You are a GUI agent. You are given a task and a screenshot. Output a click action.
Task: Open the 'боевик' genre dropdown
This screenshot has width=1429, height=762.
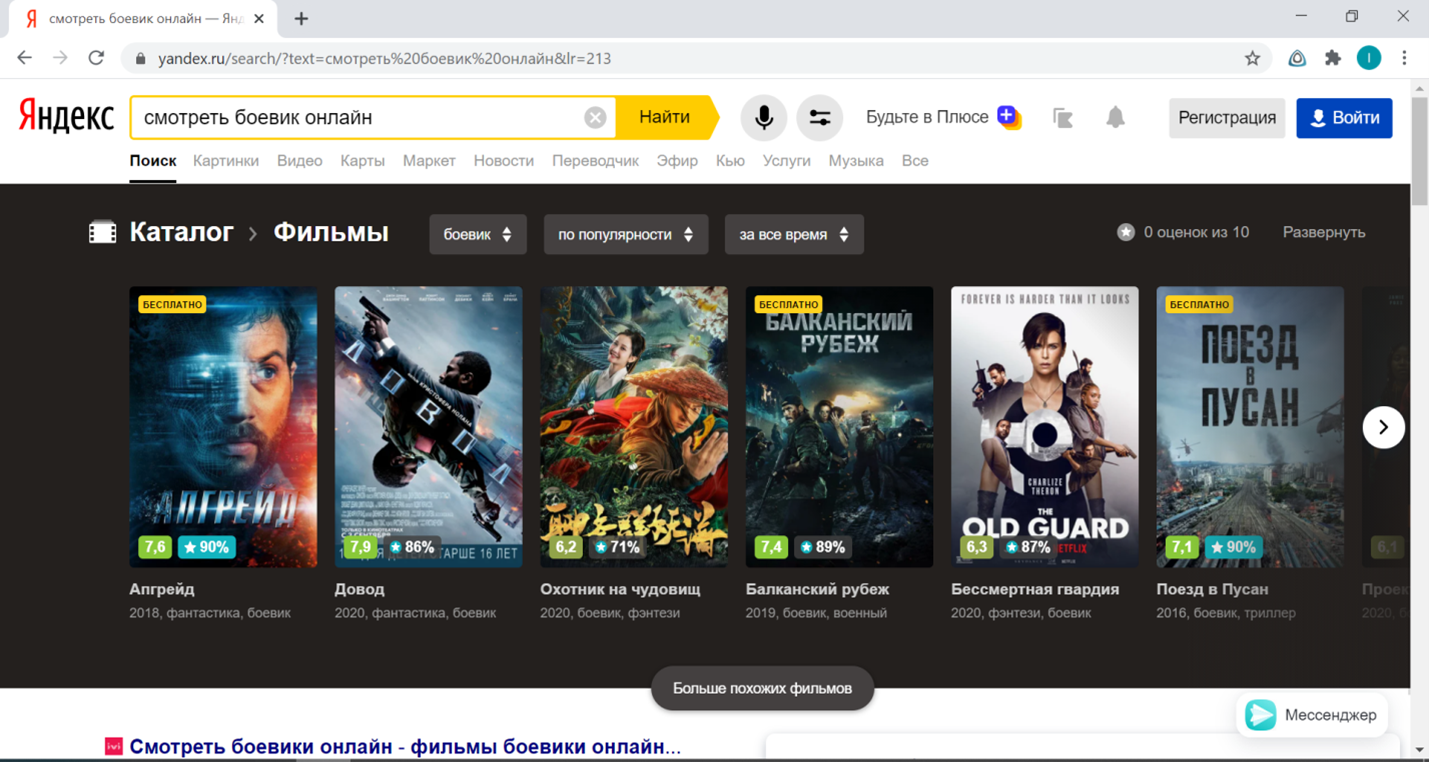(x=478, y=234)
